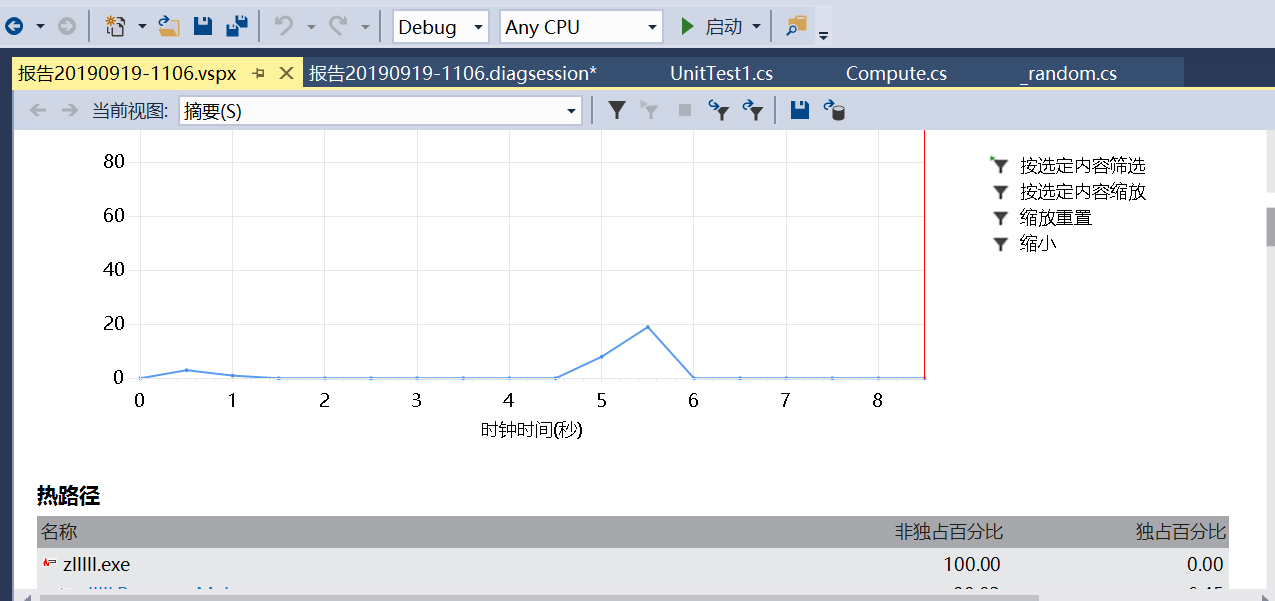1275x601 pixels.
Task: Click the 独占百分比 column header
Action: click(x=1181, y=532)
